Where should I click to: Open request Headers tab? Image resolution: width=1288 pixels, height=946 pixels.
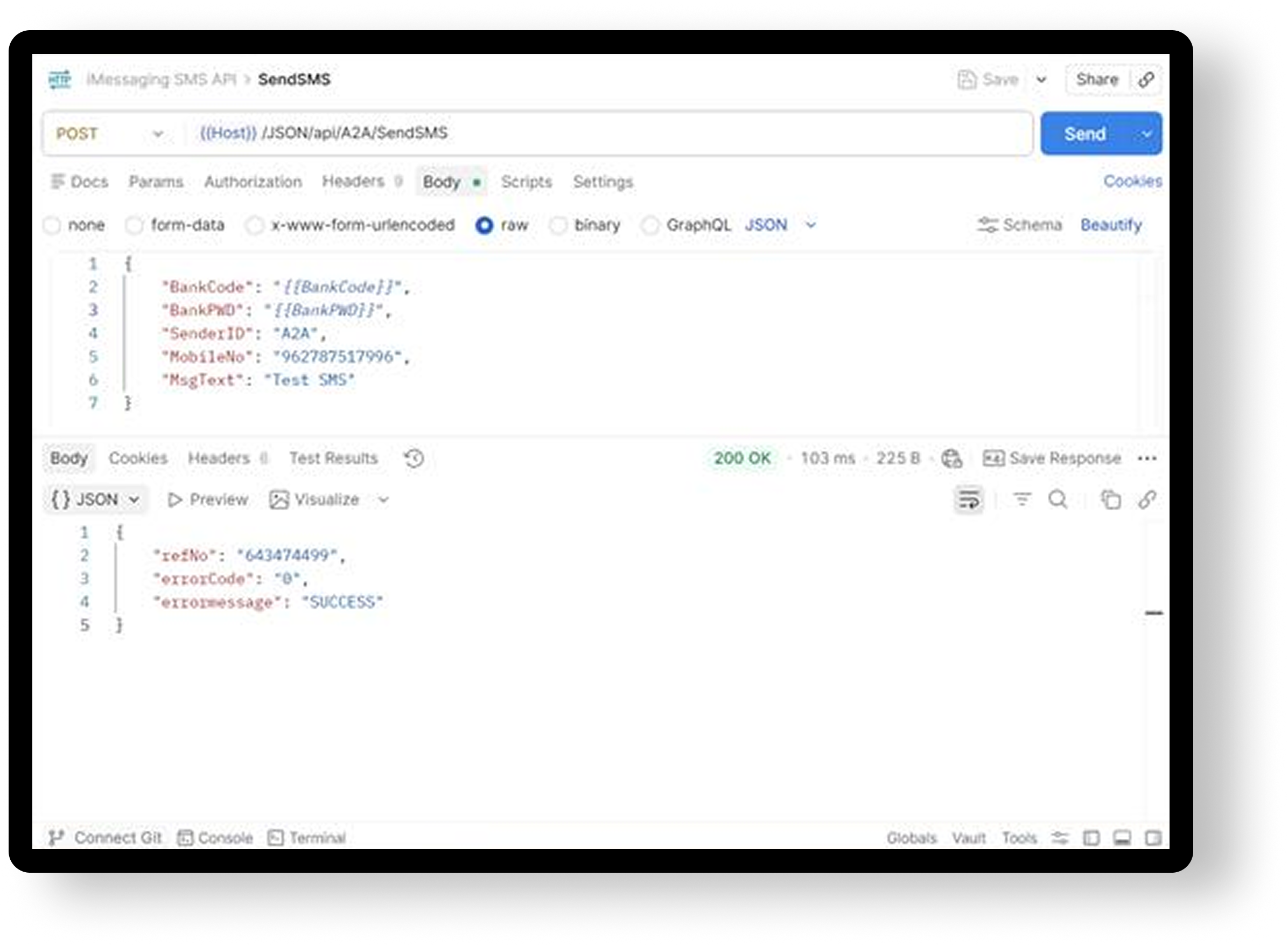[x=362, y=182]
